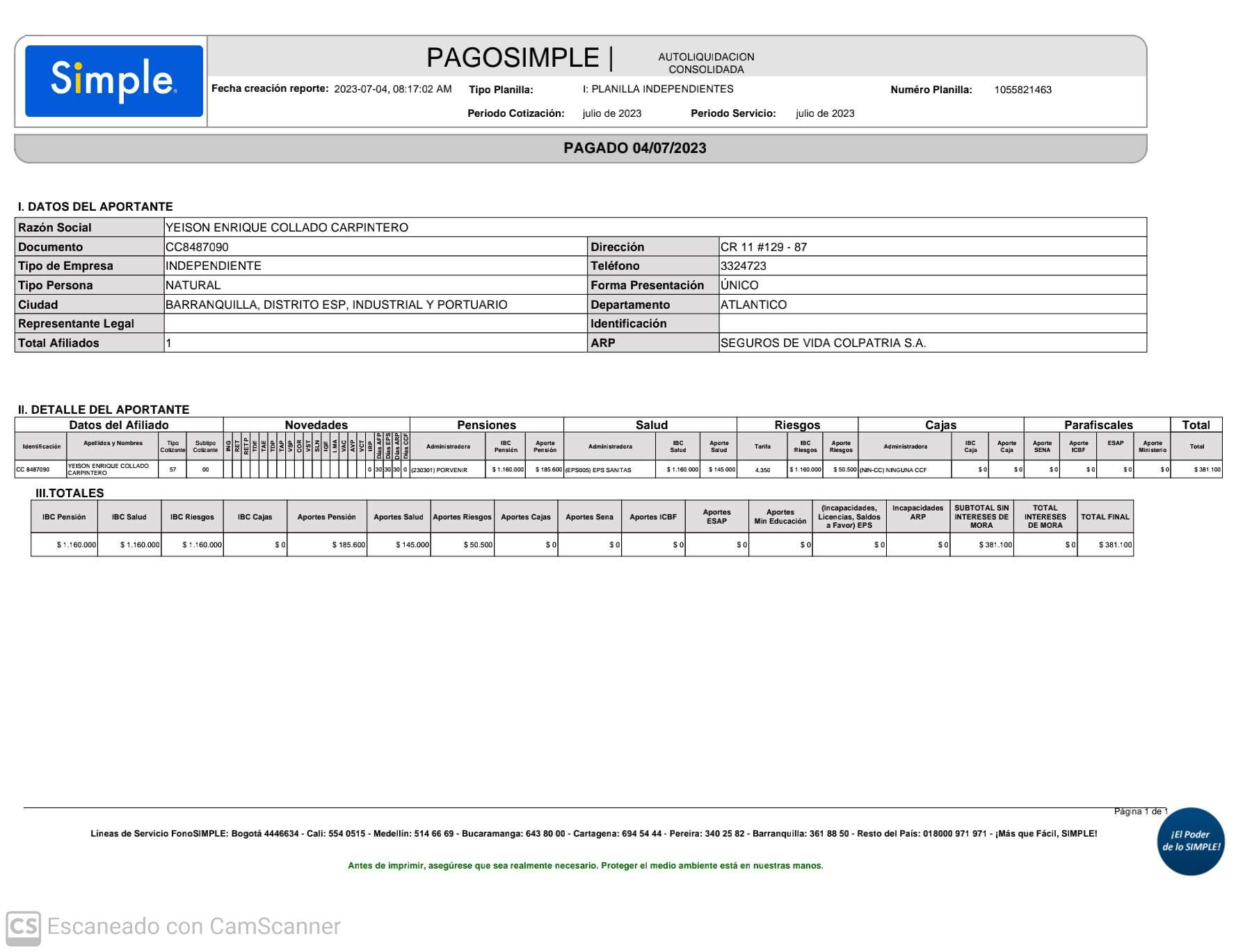Click the blue Simple logo

click(113, 81)
